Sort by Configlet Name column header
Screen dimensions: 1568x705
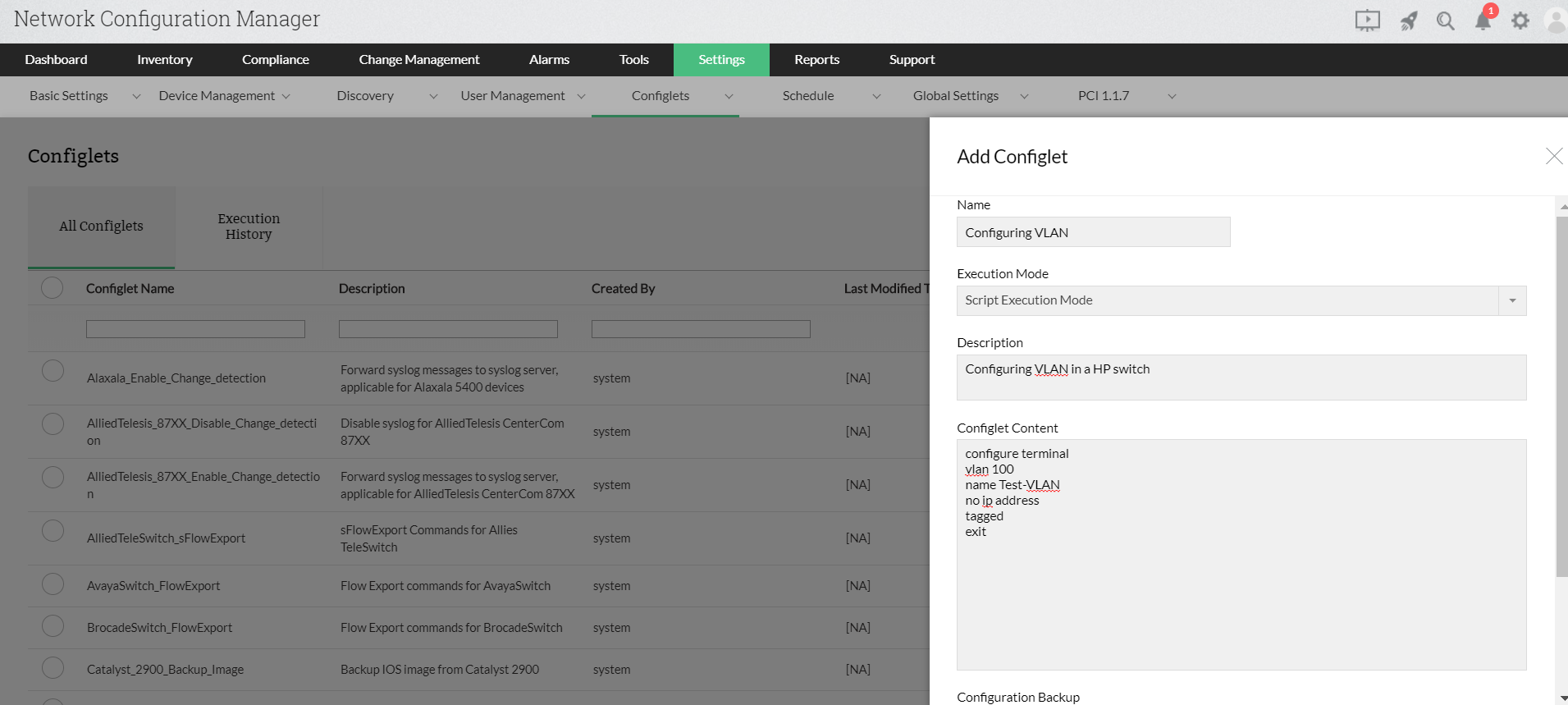pos(130,289)
